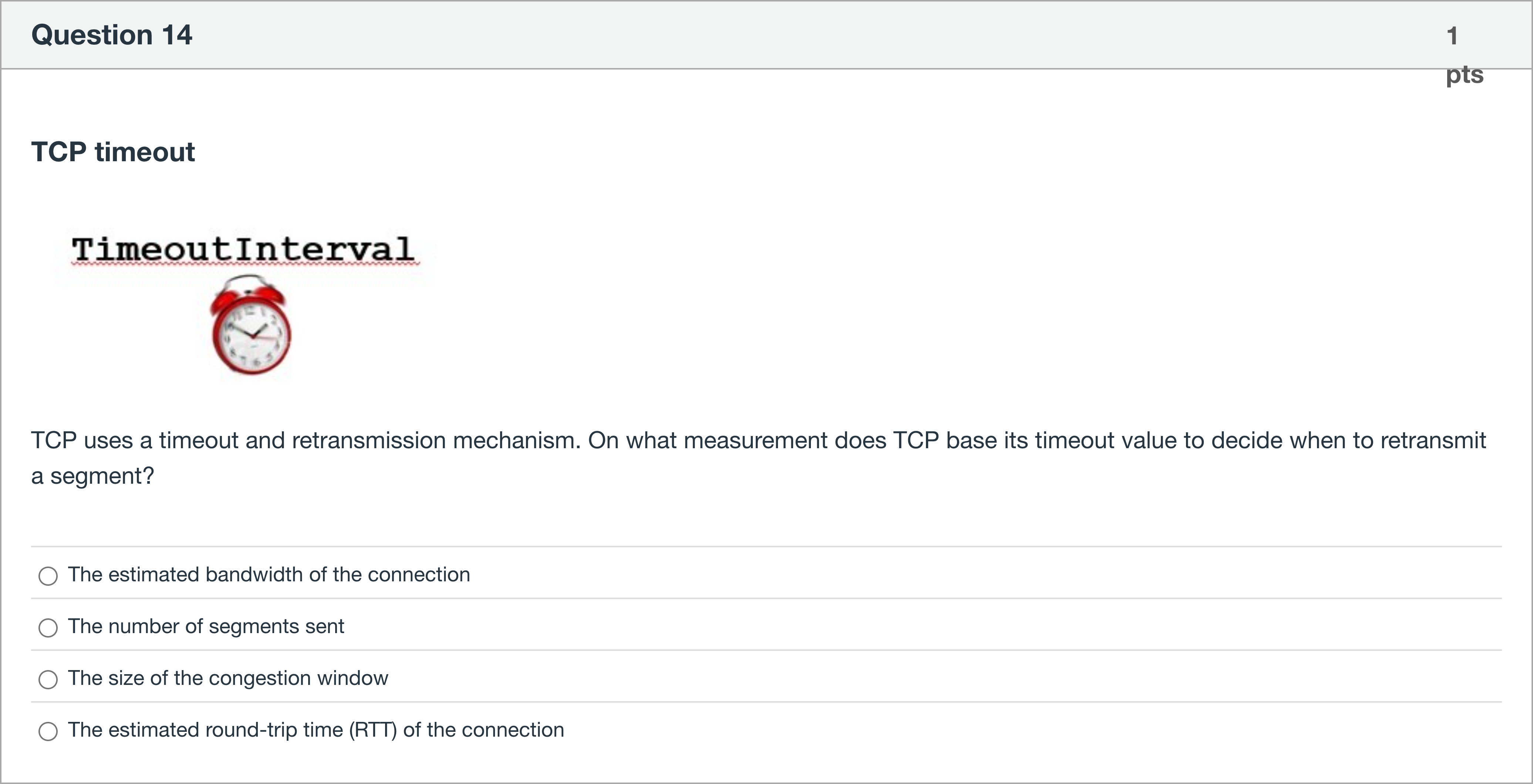1533x784 pixels.
Task: Select the estimated round-trip time radio option
Action: click(x=48, y=731)
